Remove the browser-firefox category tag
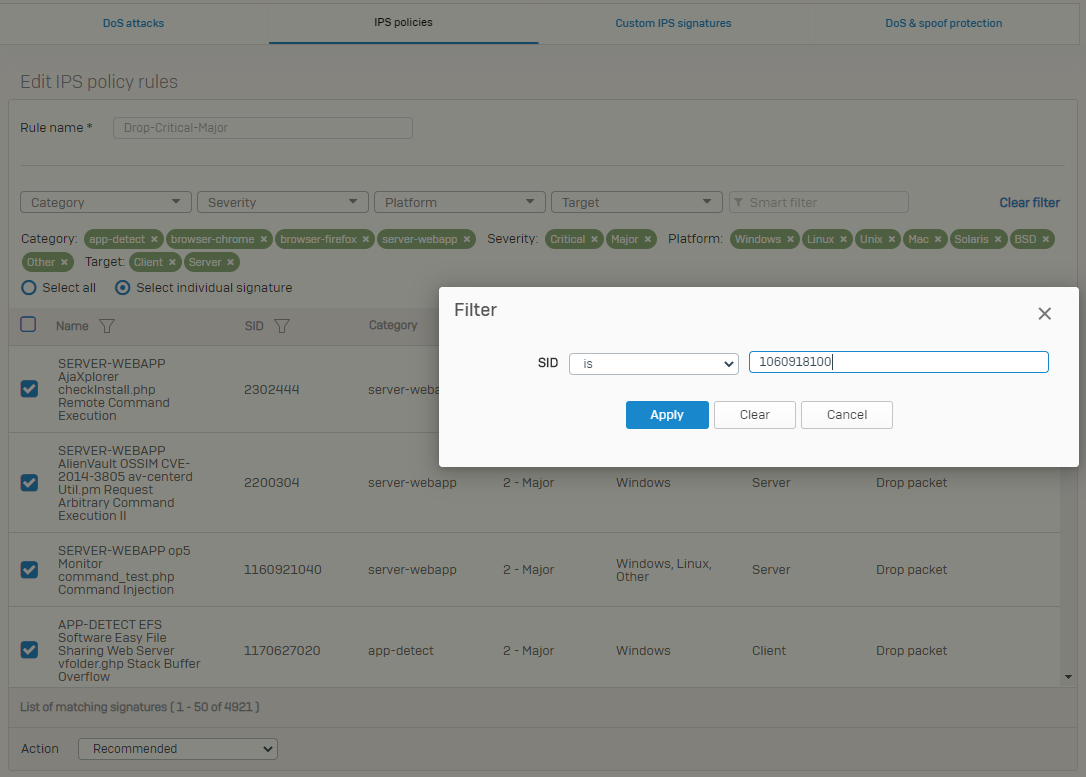Viewport: 1086px width, 777px height. click(366, 239)
